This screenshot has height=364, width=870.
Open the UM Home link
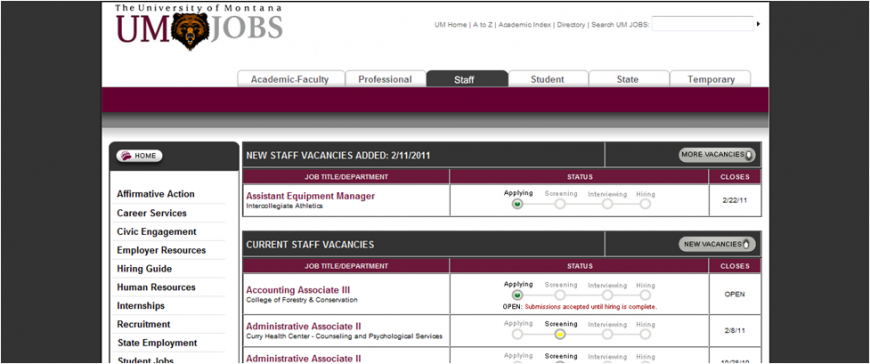pyautogui.click(x=451, y=25)
